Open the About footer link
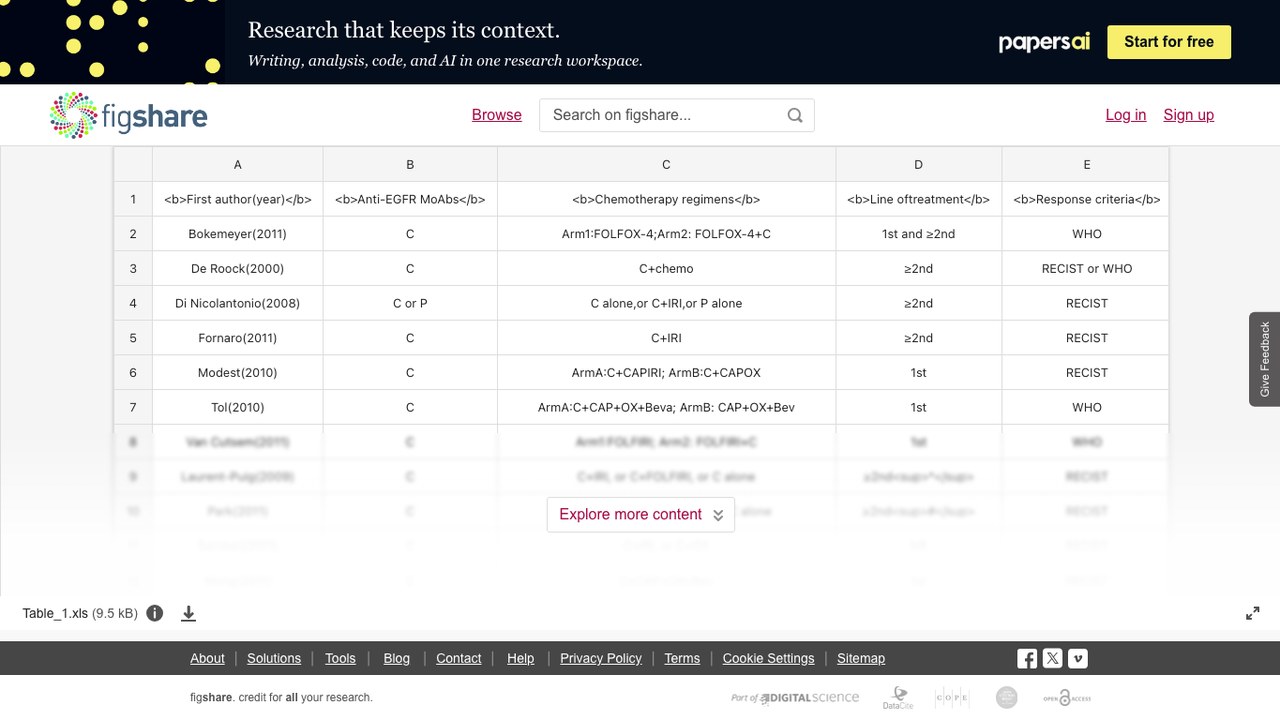The image size is (1280, 720). click(207, 658)
